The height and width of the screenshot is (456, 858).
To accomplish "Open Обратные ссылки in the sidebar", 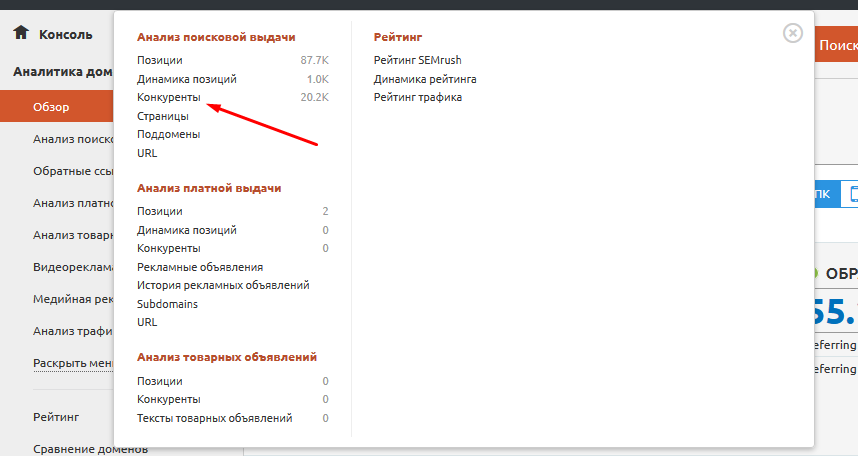I will click(72, 171).
